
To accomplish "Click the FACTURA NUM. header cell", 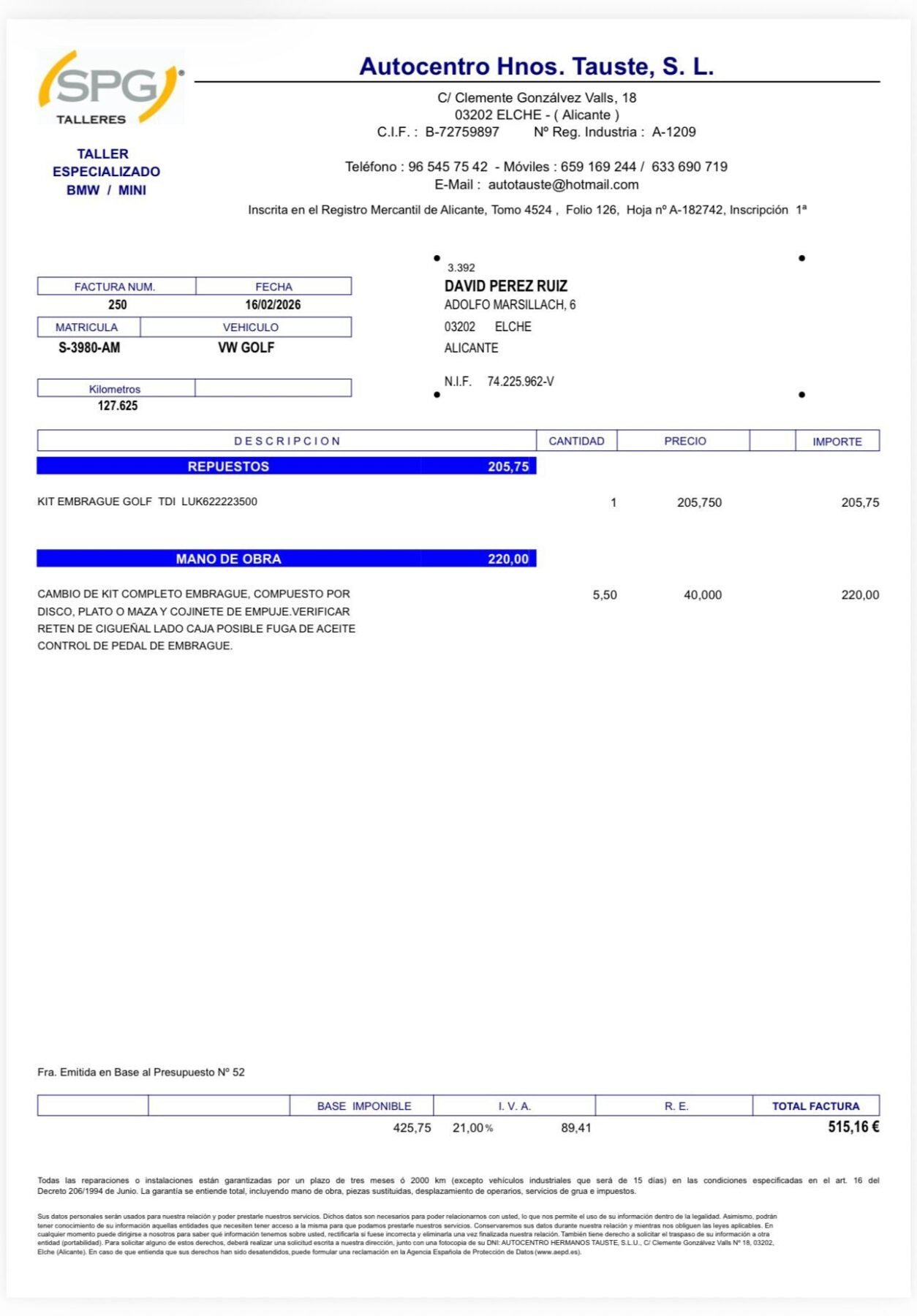I will [x=116, y=287].
